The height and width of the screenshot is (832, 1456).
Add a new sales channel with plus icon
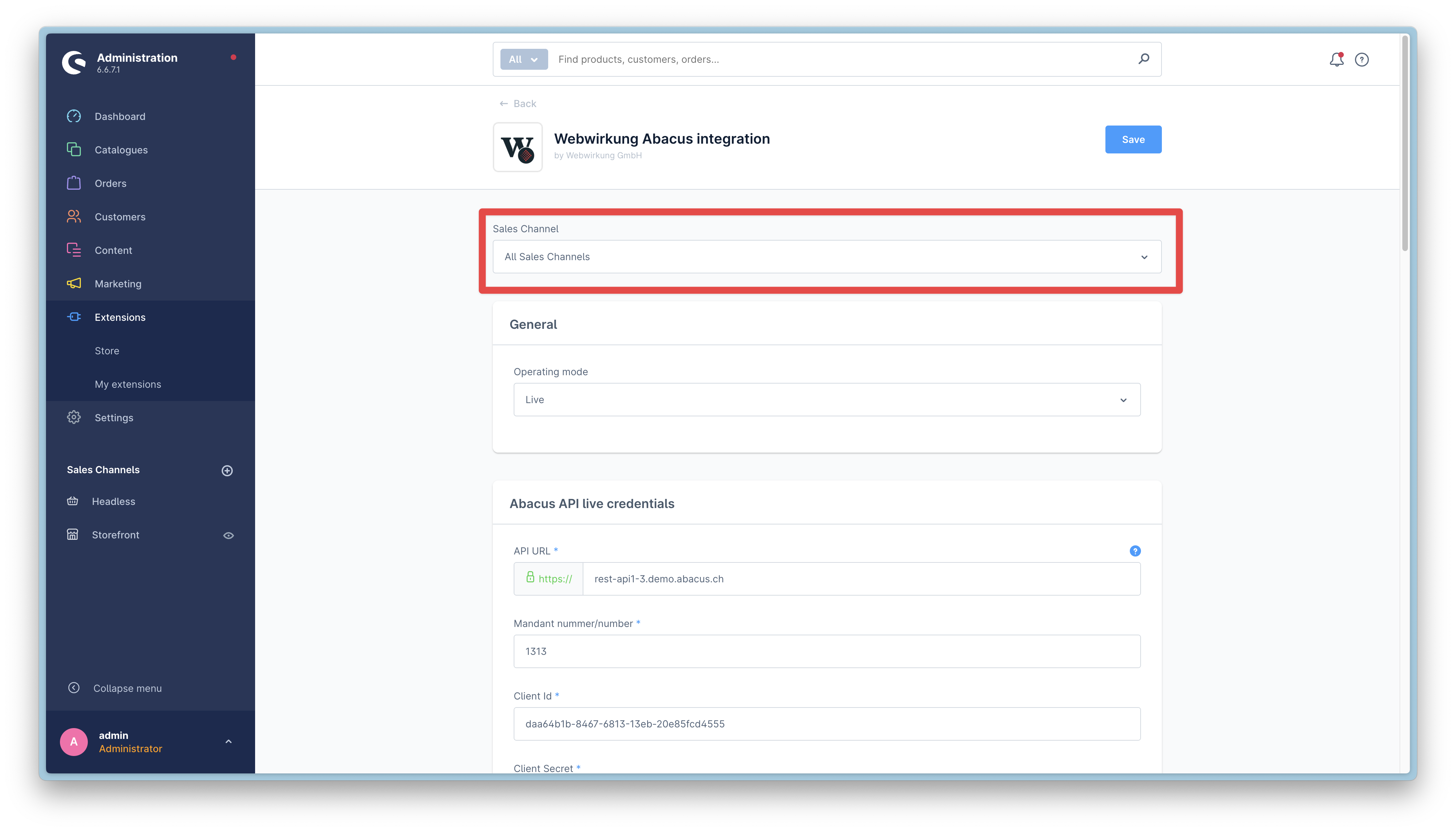click(x=227, y=470)
